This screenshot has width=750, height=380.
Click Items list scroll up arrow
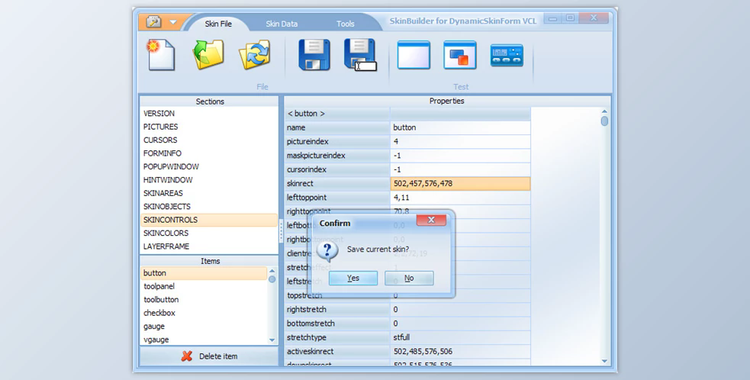pos(272,270)
